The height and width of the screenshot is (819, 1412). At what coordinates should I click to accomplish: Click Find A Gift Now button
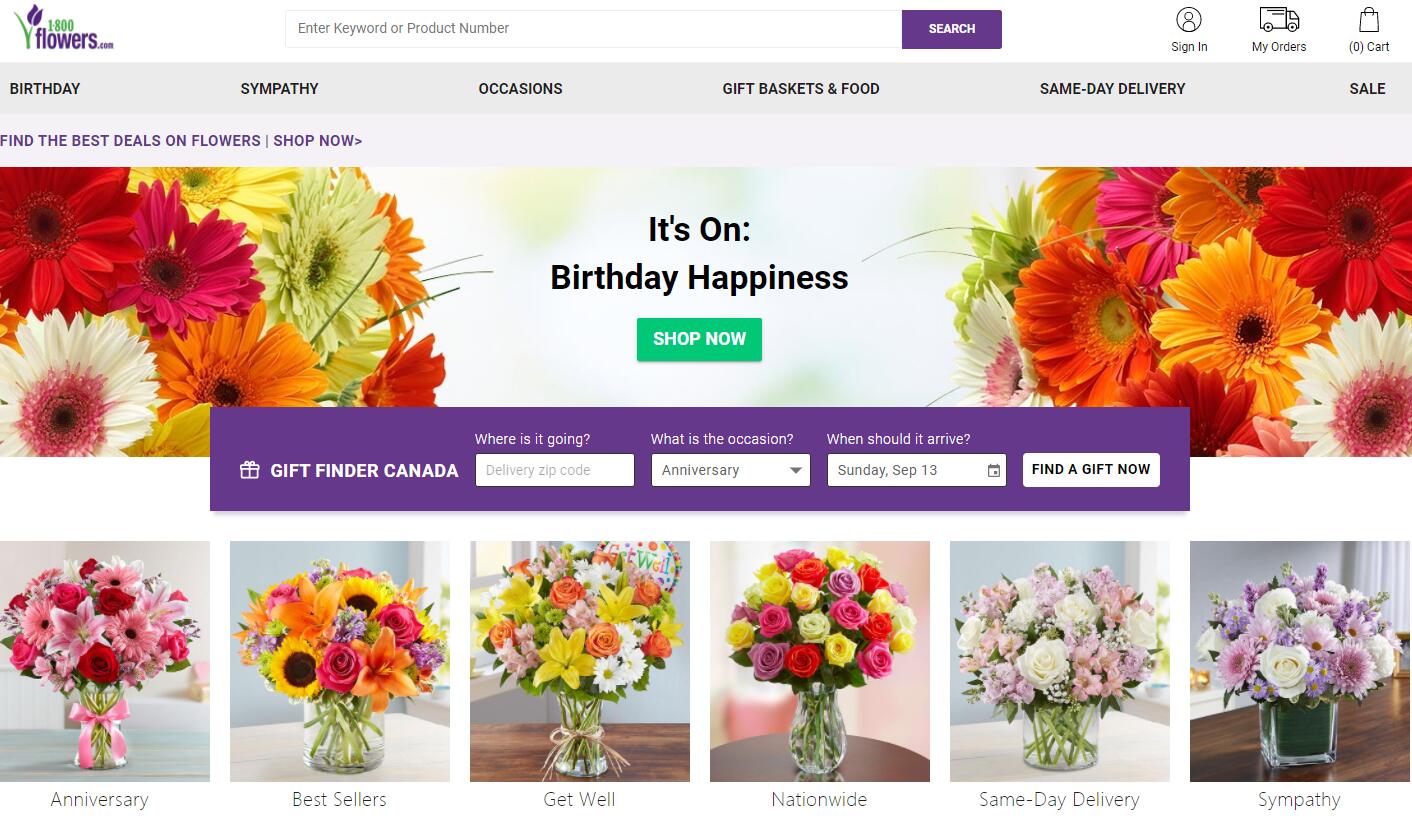click(1091, 469)
